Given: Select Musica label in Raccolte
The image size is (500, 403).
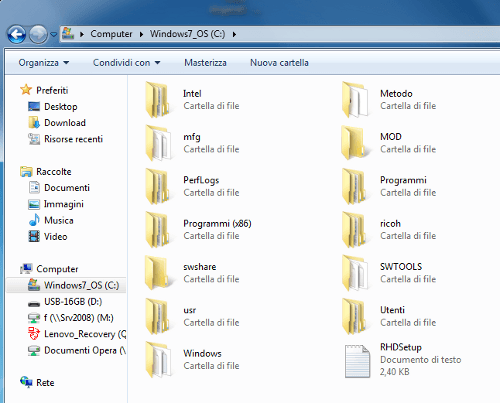Looking at the screenshot, I should click(59, 220).
